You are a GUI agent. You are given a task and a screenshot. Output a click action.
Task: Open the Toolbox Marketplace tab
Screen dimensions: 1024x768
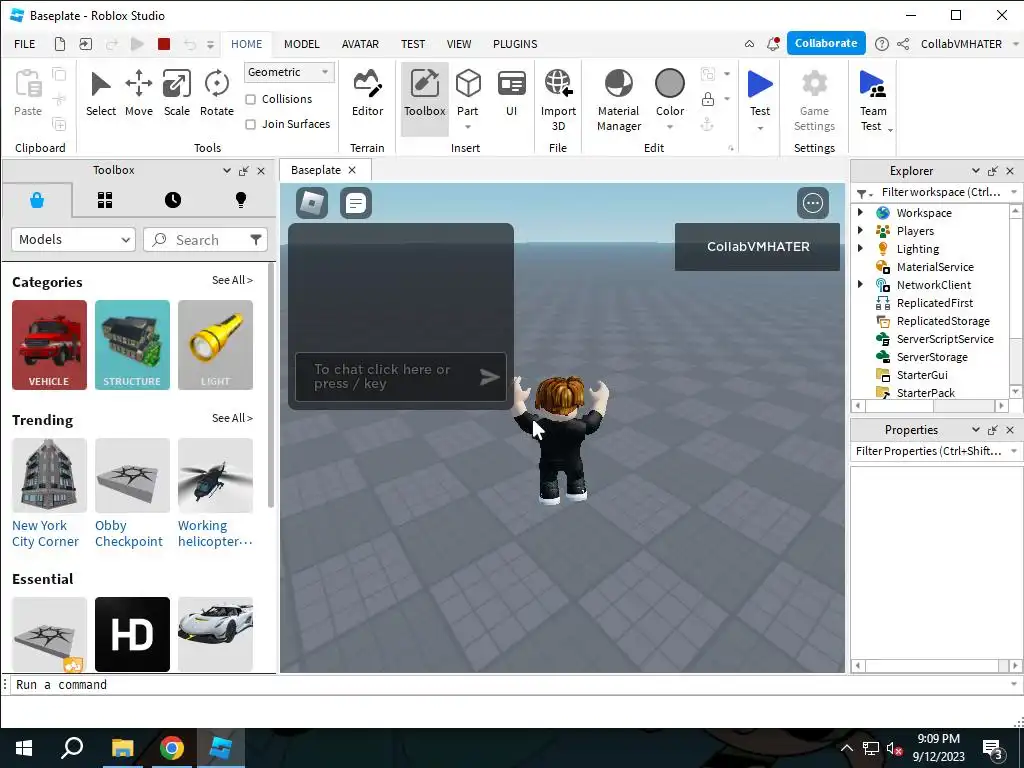[x=37, y=200]
